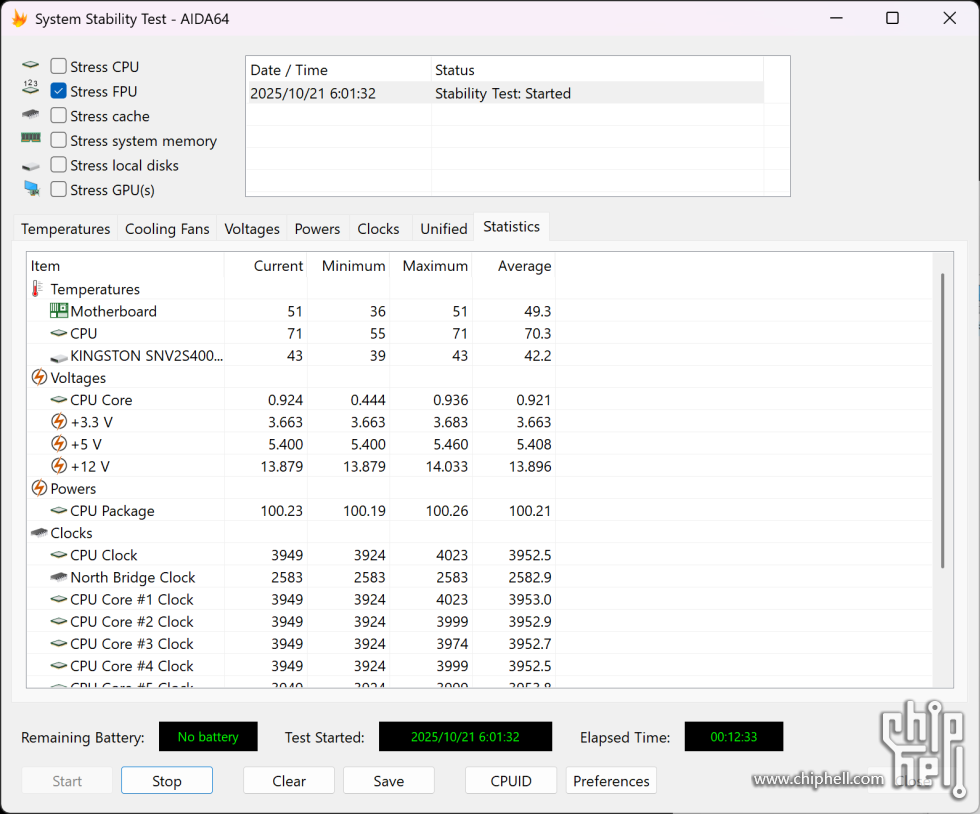Click the thermometer icon beside Temperatures

(38, 289)
